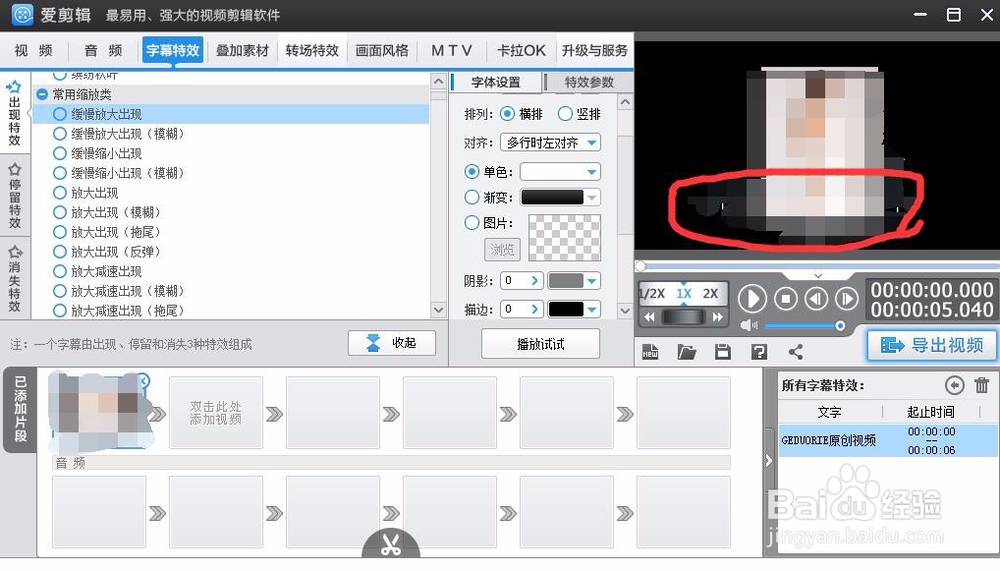Select the added video clip thumbnail
This screenshot has height=571, width=1000.
99,412
